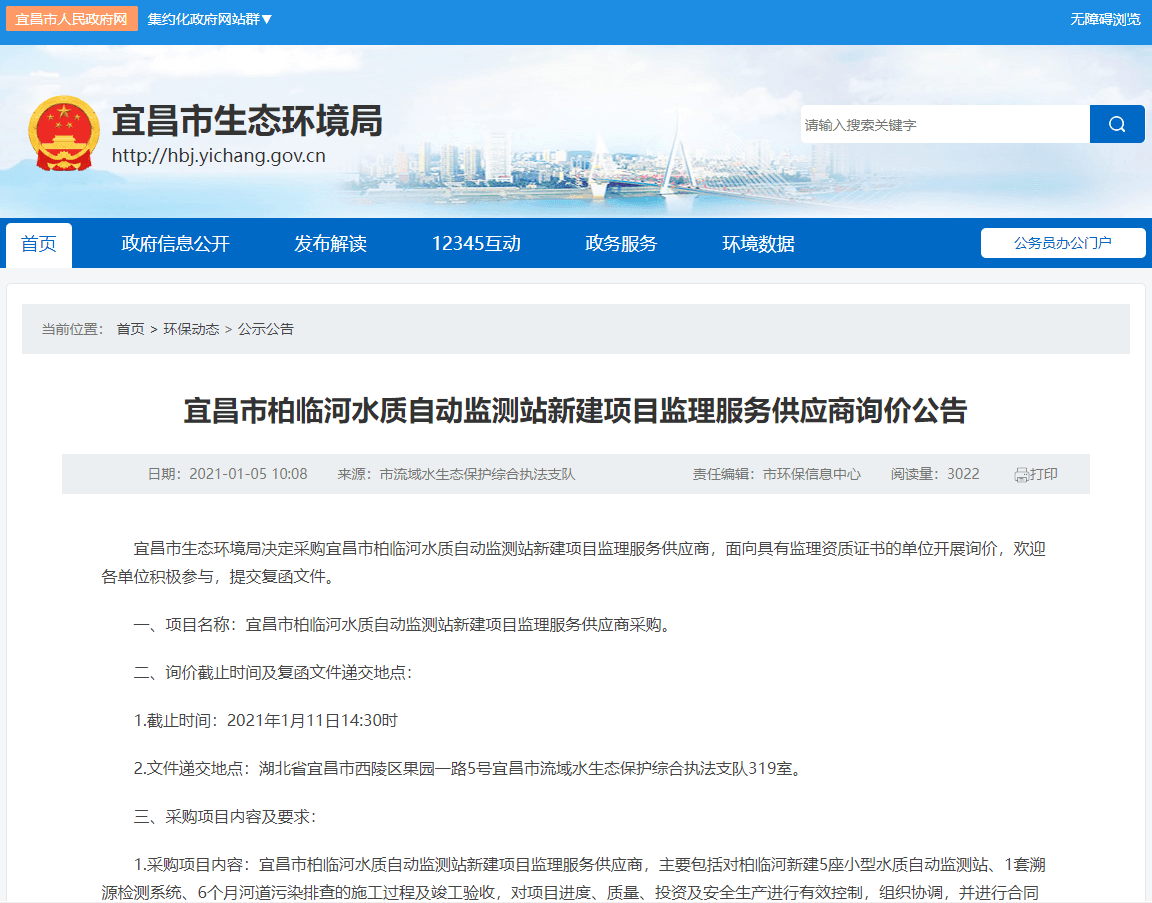Select the 首页 navigation tab
Viewport: 1152px width, 903px height.
tap(39, 244)
